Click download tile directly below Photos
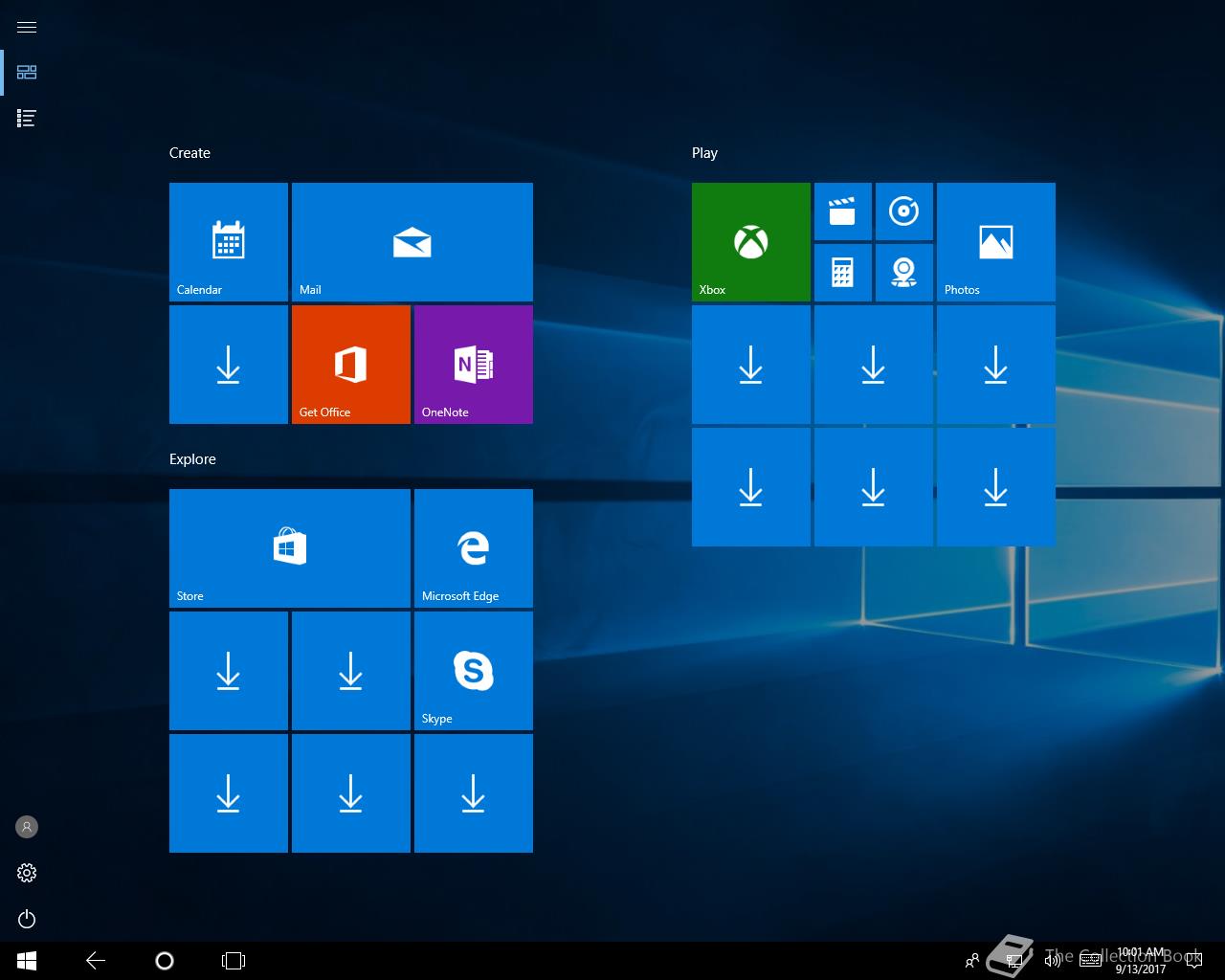The width and height of the screenshot is (1225, 980). coord(996,365)
